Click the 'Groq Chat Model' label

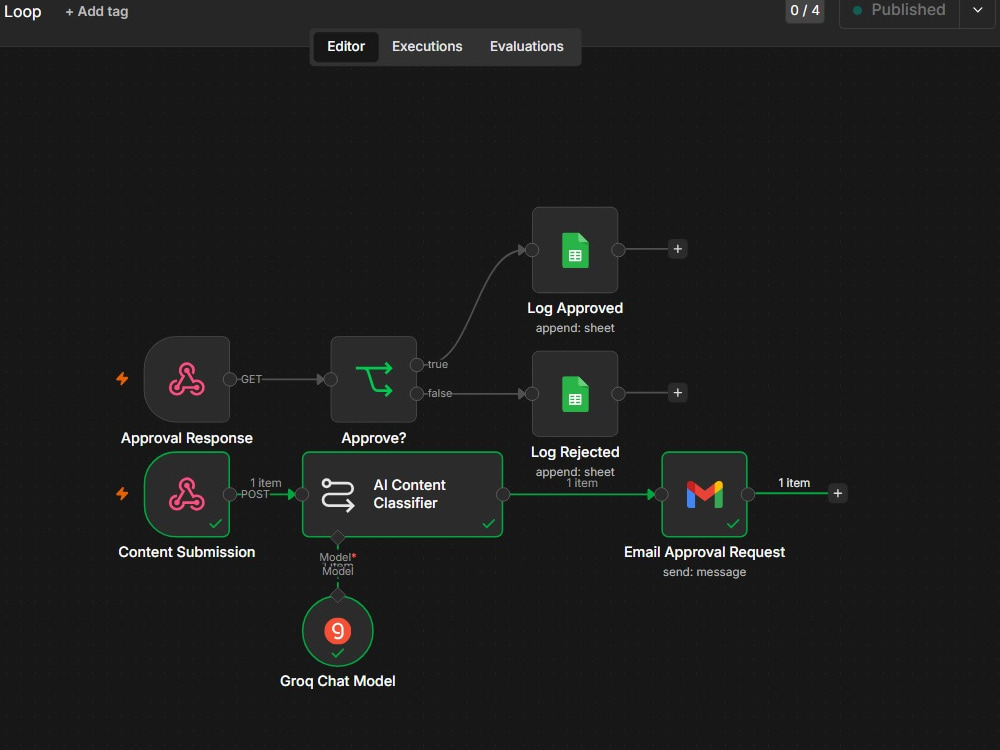pyautogui.click(x=337, y=681)
